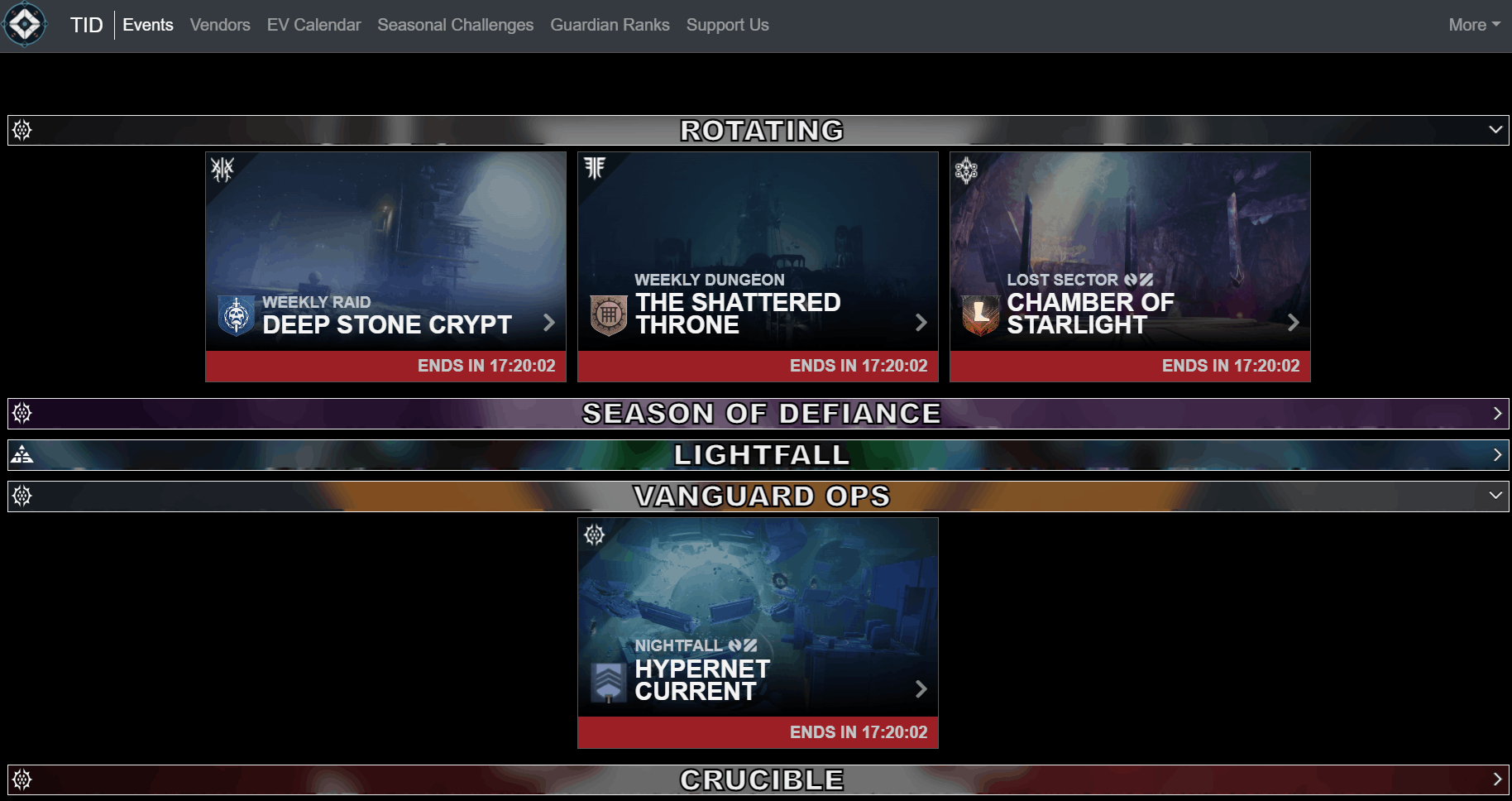Expand the Crucible section
This screenshot has height=801, width=1512.
pyautogui.click(x=1497, y=779)
